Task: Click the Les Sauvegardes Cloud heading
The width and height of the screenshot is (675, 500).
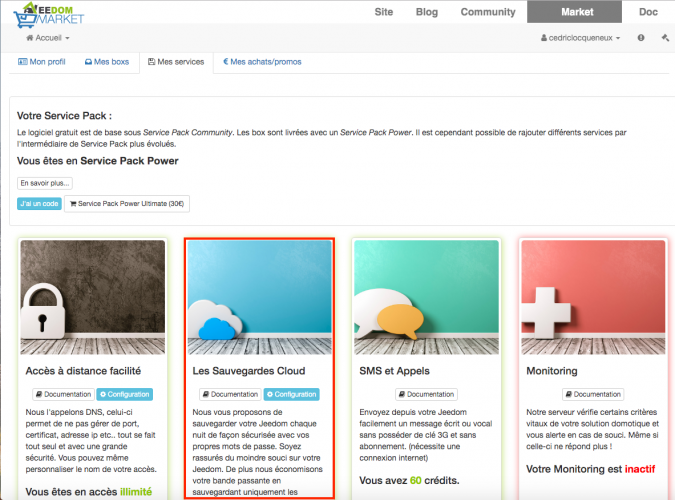Action: coord(249,371)
